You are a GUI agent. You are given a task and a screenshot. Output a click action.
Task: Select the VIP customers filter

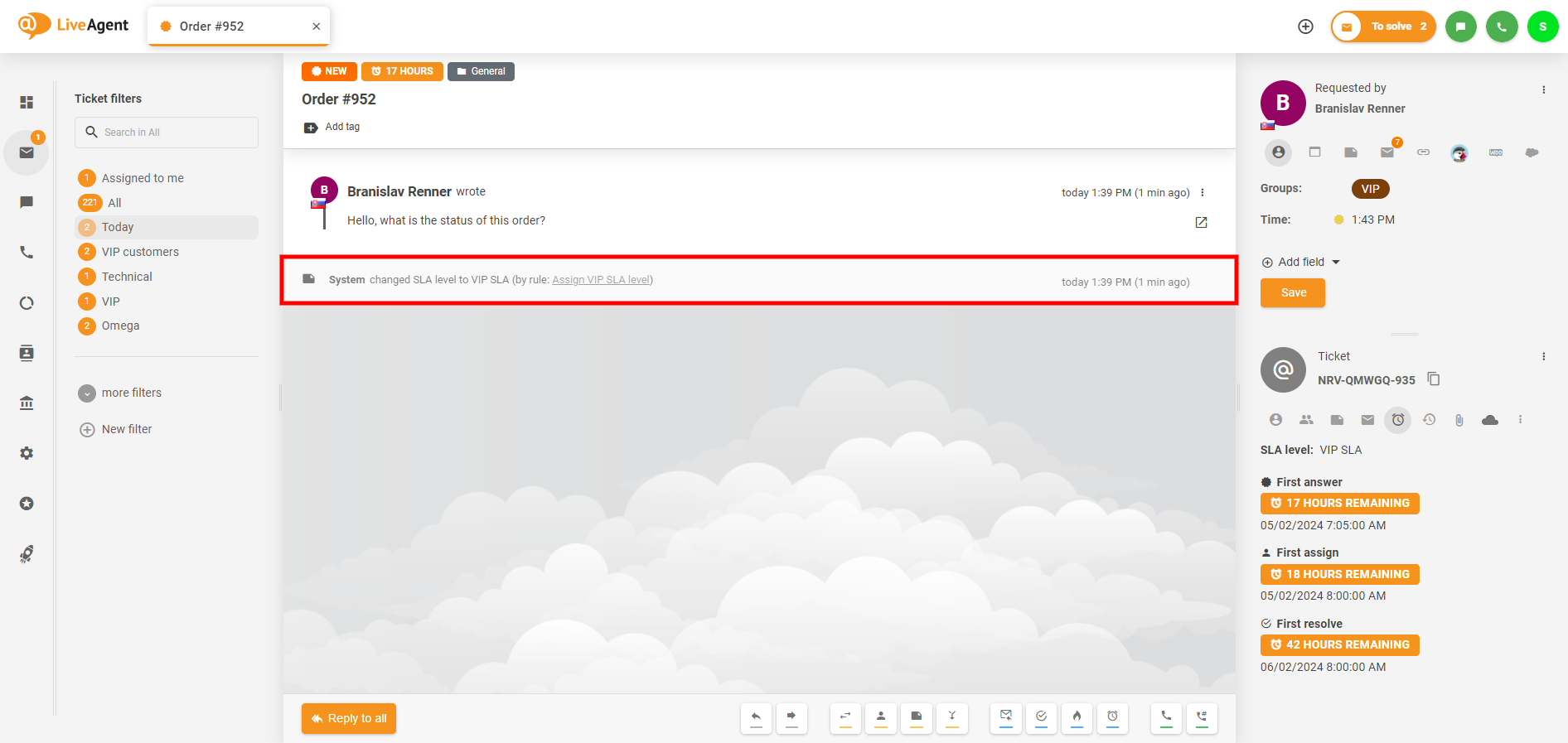(x=140, y=252)
